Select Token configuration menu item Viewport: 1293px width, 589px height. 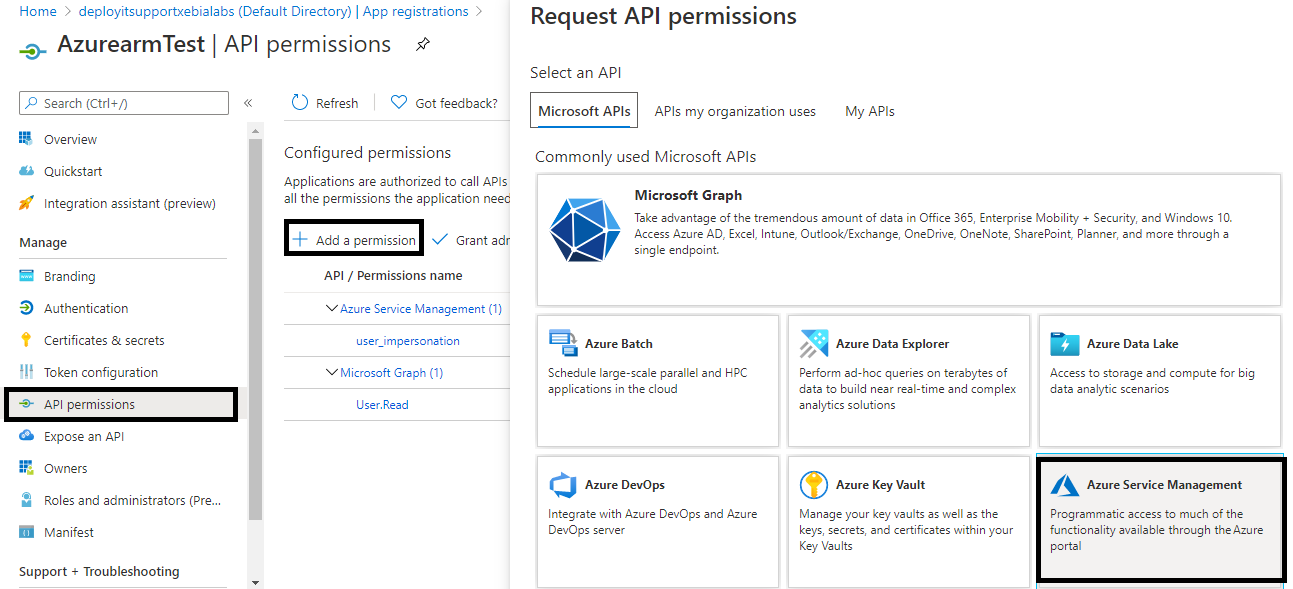tap(101, 372)
